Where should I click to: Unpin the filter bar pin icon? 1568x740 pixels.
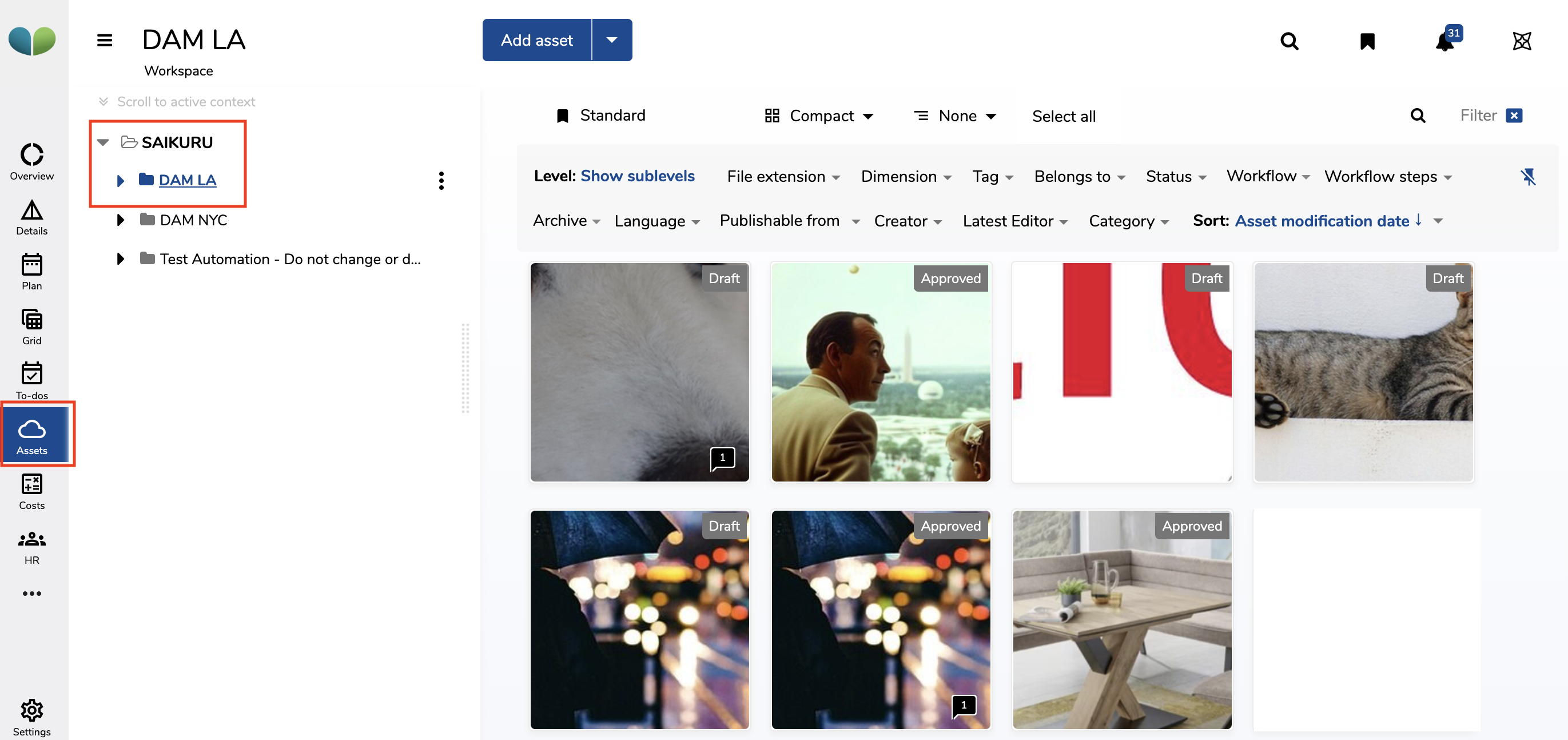(1528, 177)
